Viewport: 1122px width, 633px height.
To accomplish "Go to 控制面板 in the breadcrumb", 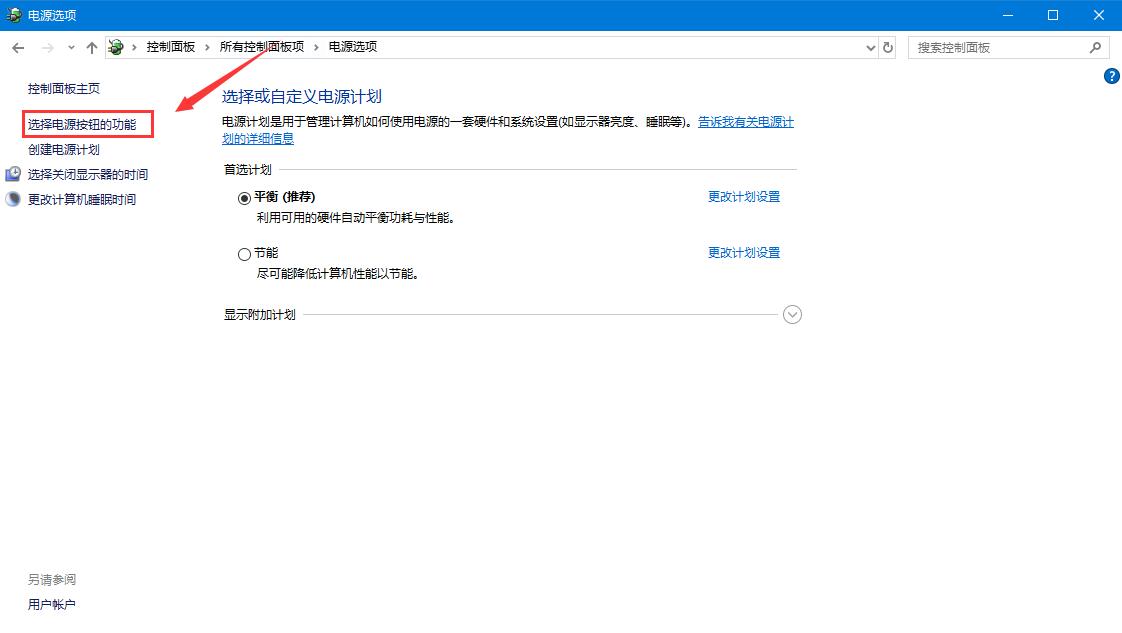I will [170, 47].
